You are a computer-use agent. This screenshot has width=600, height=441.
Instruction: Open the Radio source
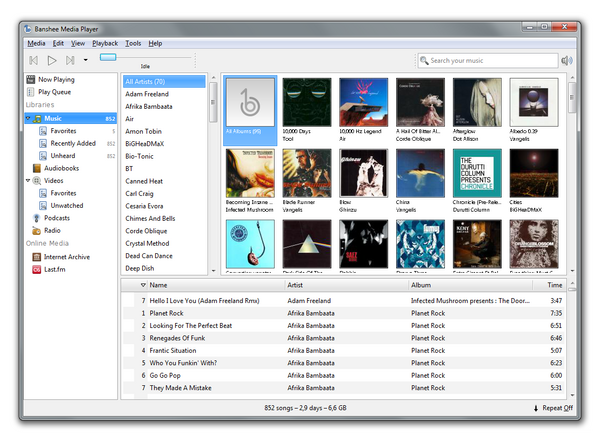click(x=71, y=230)
